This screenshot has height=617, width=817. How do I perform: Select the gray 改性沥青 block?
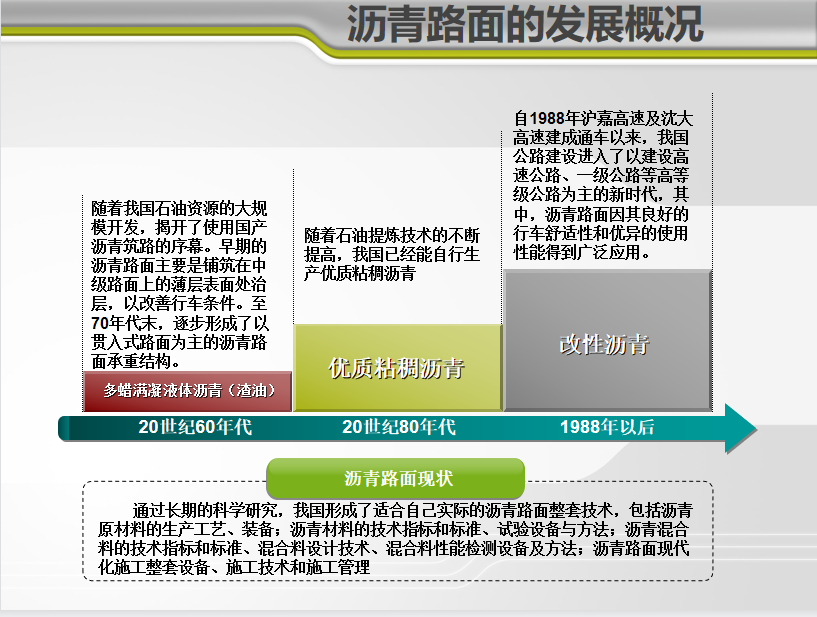608,340
